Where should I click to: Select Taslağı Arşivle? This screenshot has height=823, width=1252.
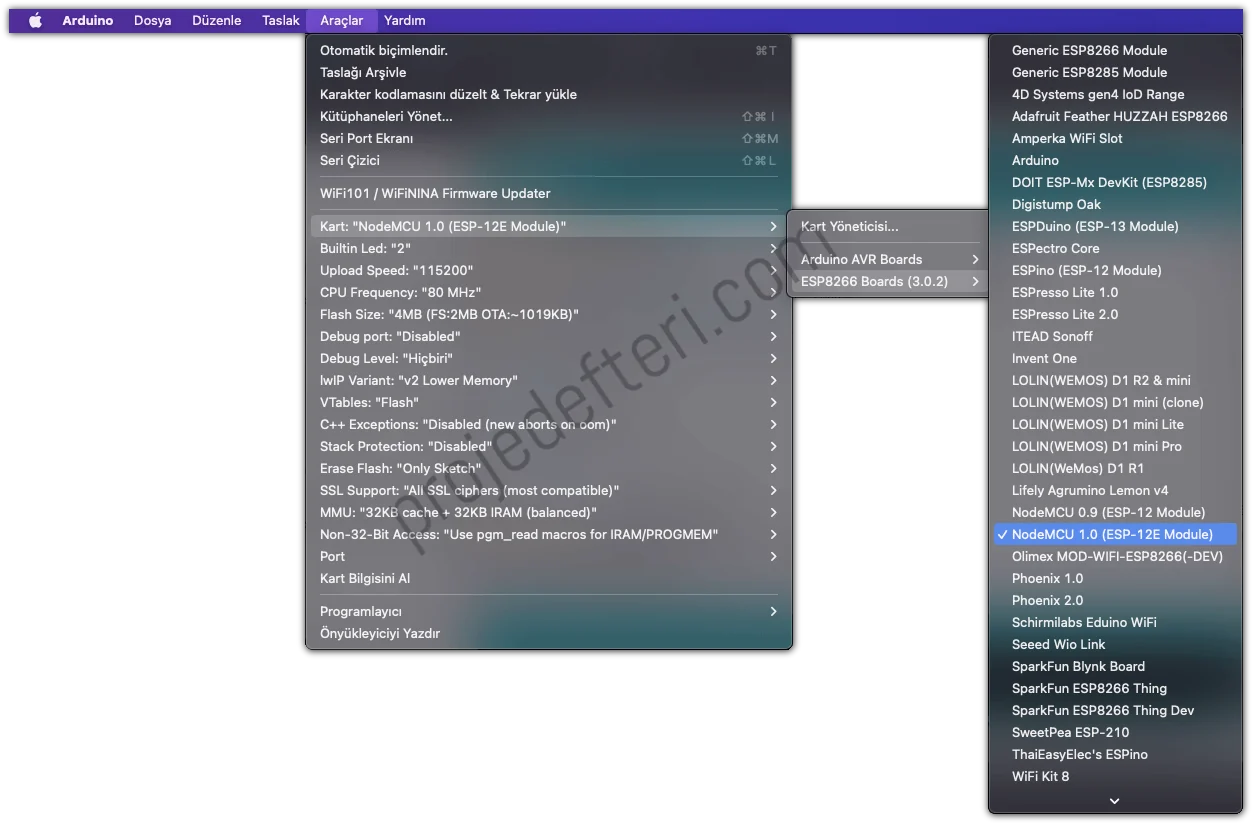tap(548, 72)
